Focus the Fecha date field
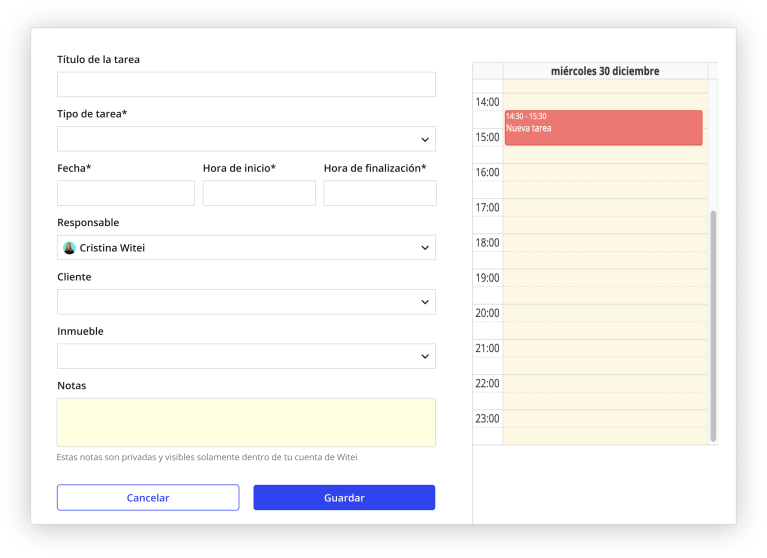The height and width of the screenshot is (558, 767). click(x=126, y=193)
